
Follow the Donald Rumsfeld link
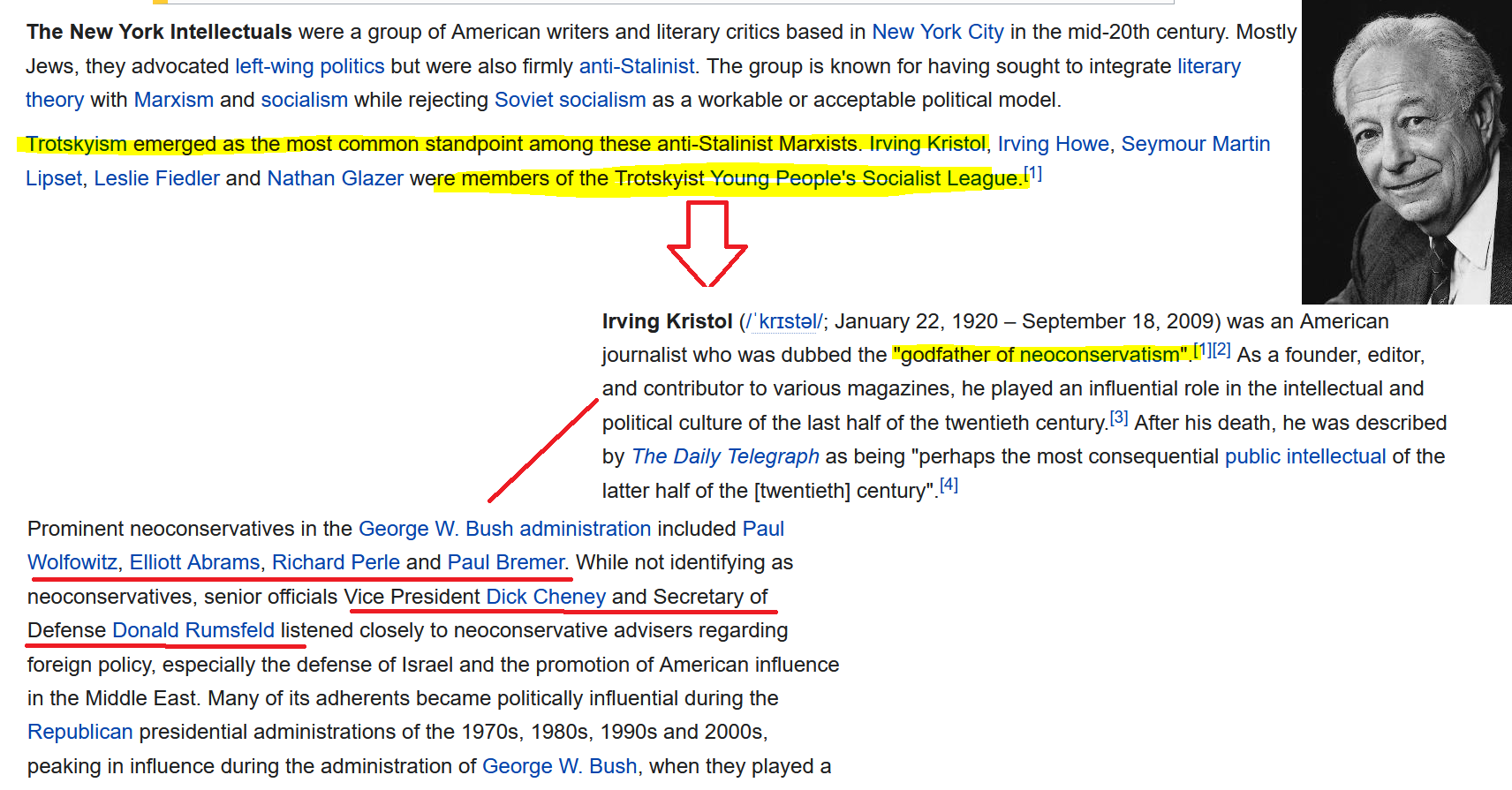[193, 630]
